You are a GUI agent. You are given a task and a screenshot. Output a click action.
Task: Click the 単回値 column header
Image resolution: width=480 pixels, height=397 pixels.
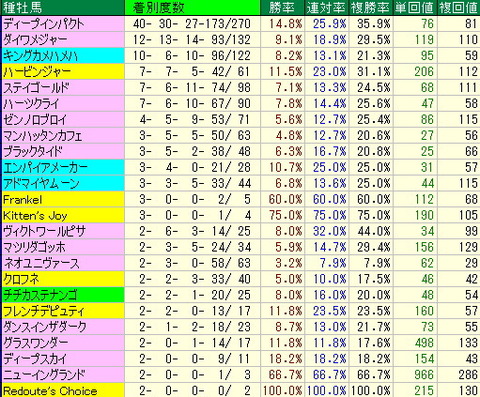414,8
